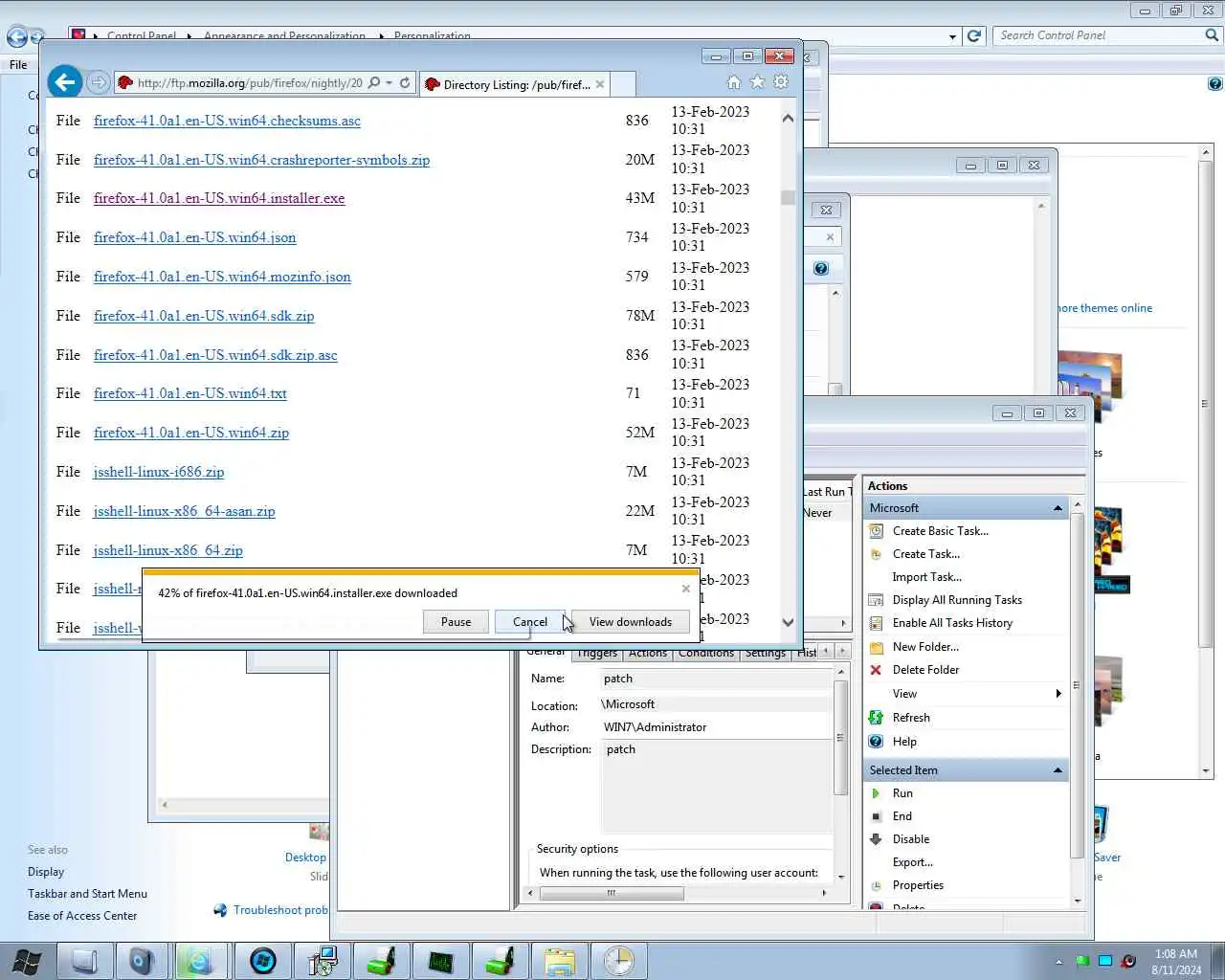The image size is (1225, 980).
Task: Switch to the Conditions tab
Action: (705, 654)
